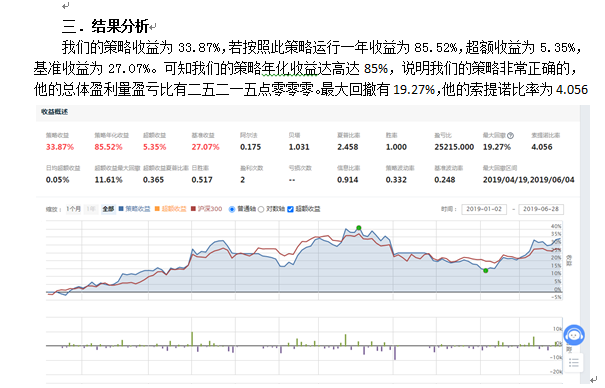Screen dimensions: 605x388
Task: Click help icon next to 最大回撤
Action: tap(510, 135)
